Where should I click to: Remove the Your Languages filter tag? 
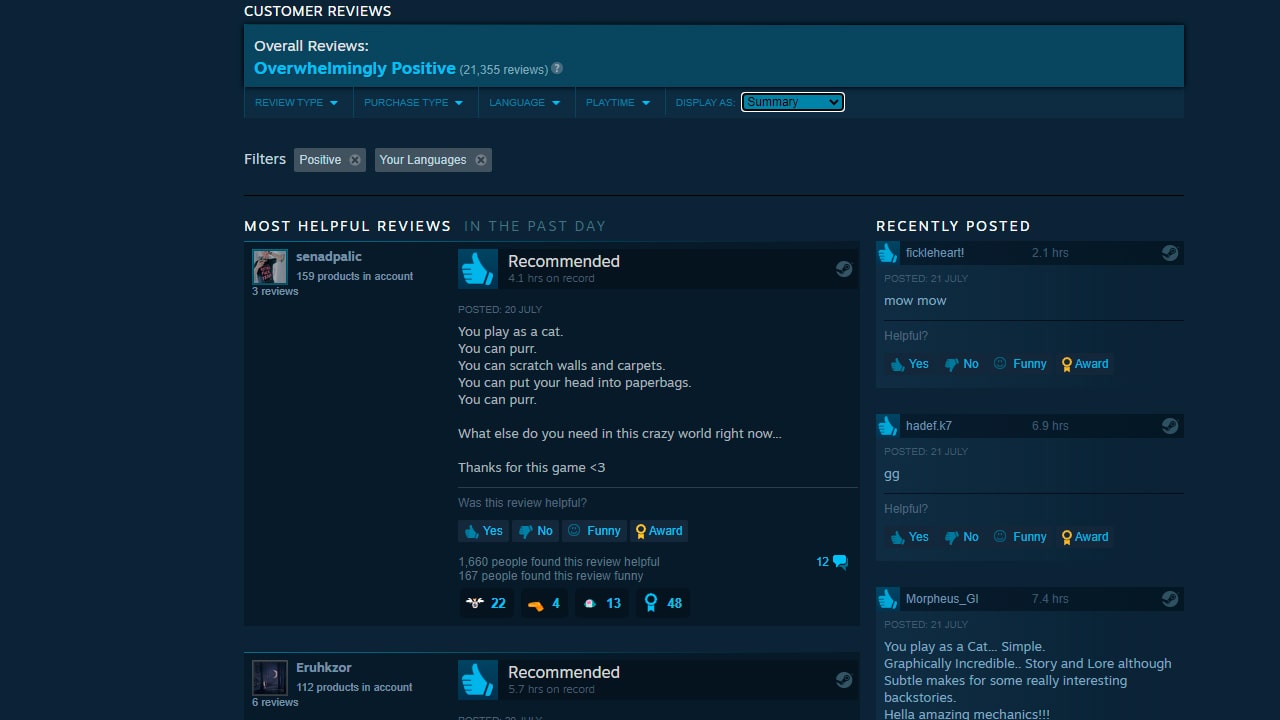481,160
